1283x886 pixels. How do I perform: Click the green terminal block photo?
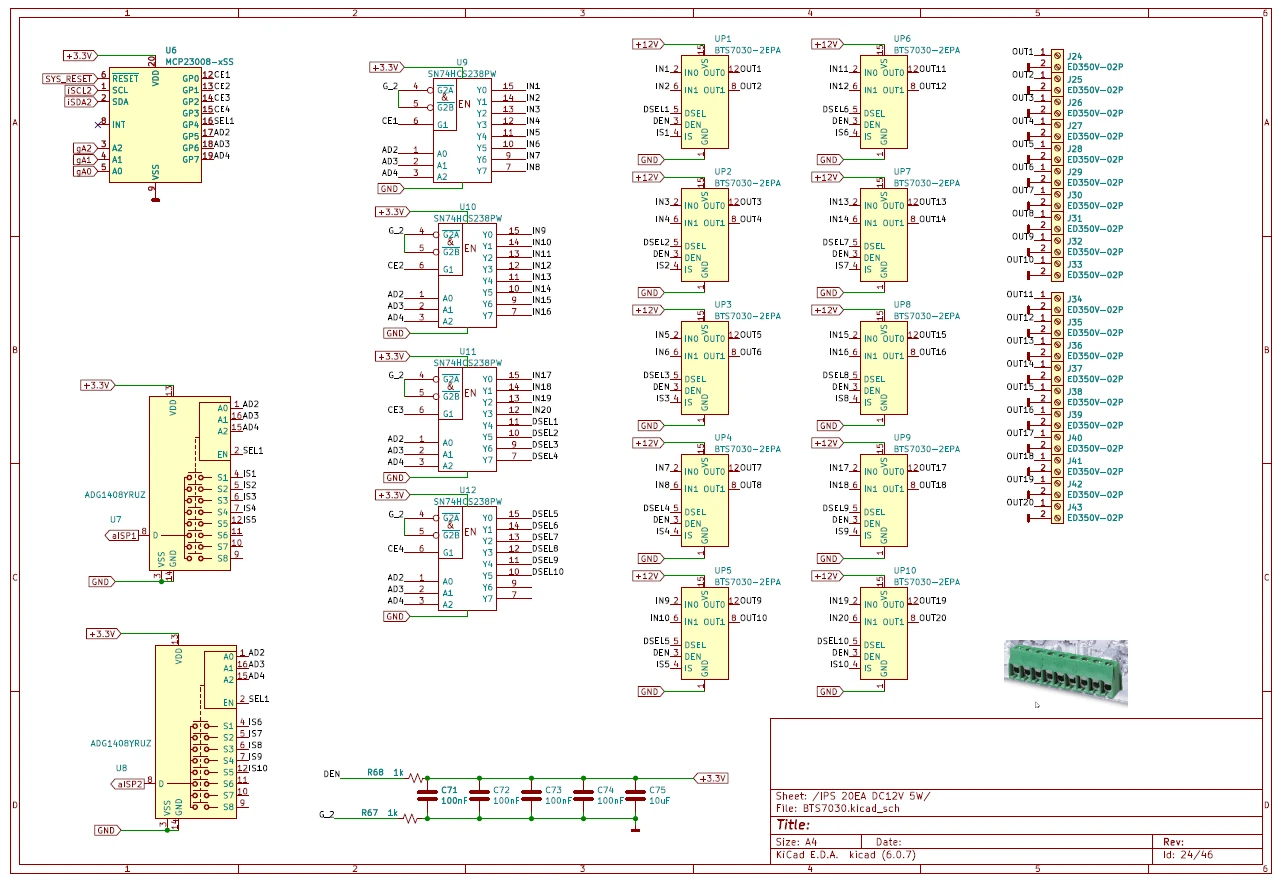[x=1065, y=674]
